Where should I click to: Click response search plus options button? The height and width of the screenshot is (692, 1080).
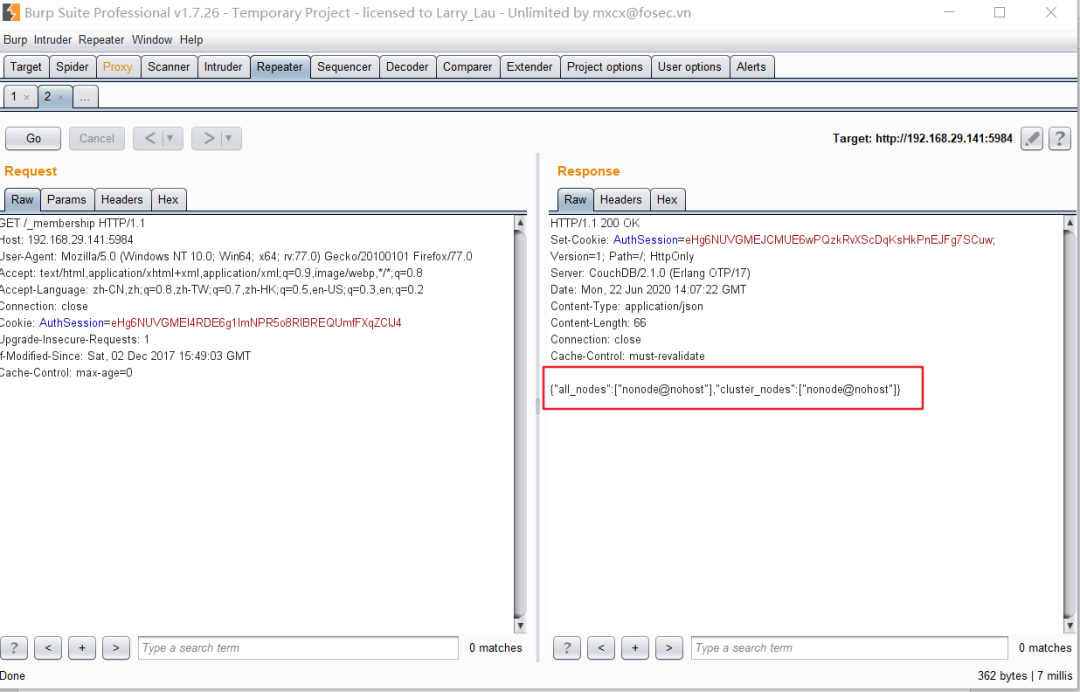635,648
